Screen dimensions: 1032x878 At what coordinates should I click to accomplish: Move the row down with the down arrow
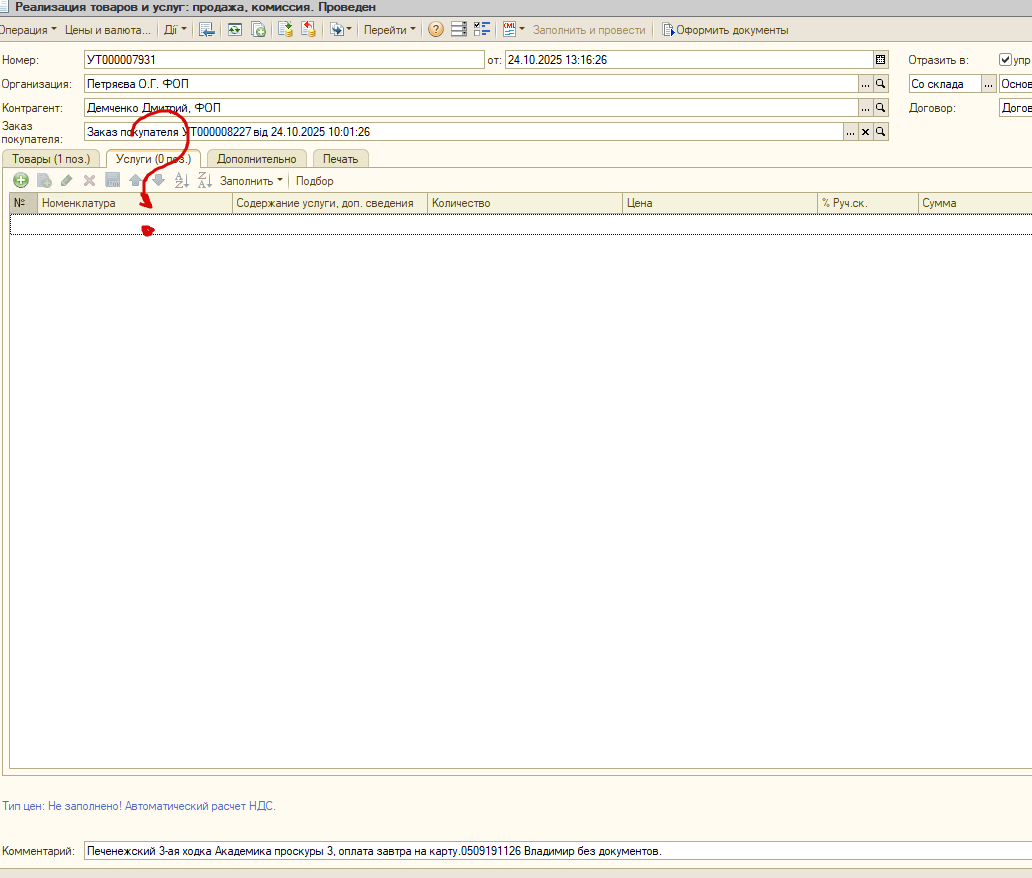point(159,180)
